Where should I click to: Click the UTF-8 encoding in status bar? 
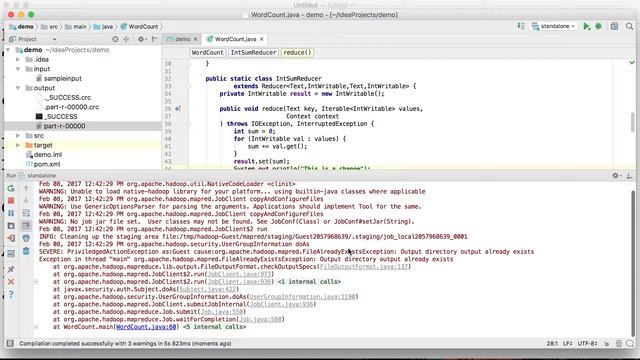pos(587,343)
